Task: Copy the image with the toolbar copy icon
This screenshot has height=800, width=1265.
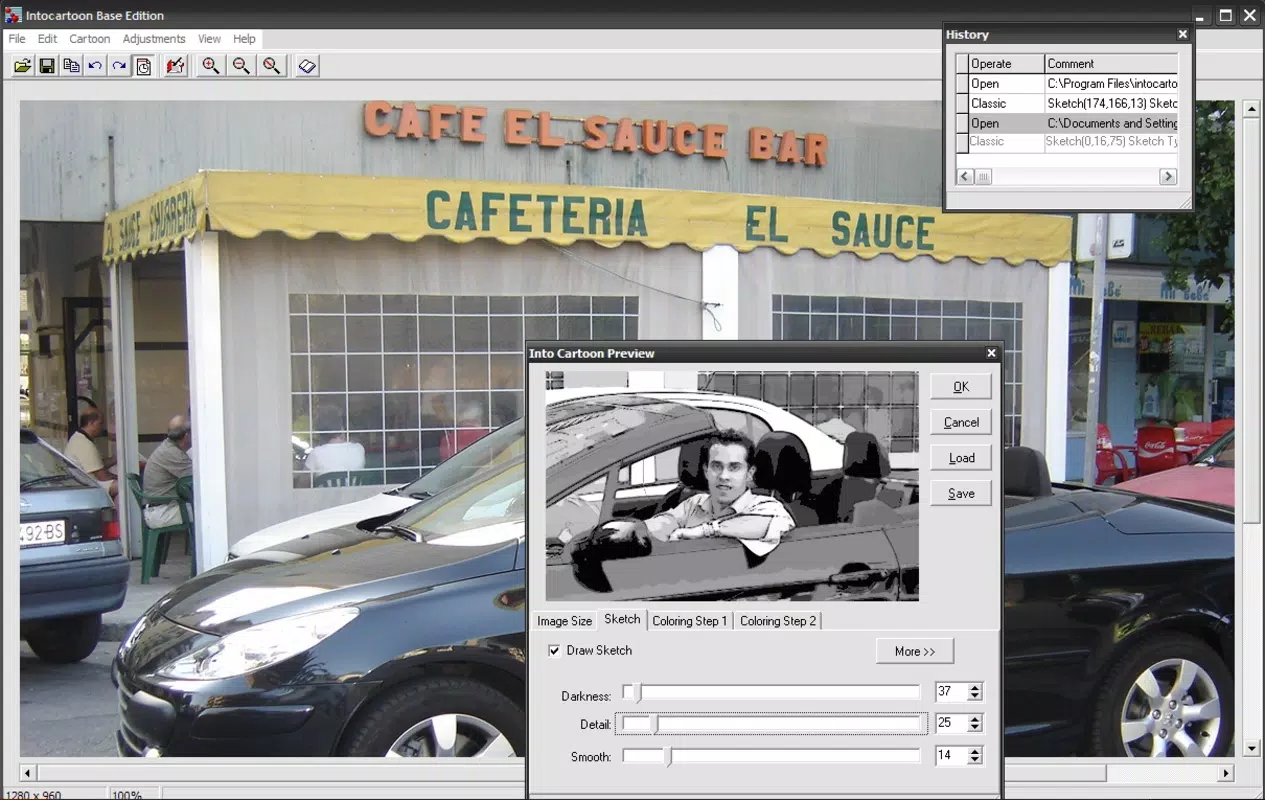Action: 71,66
